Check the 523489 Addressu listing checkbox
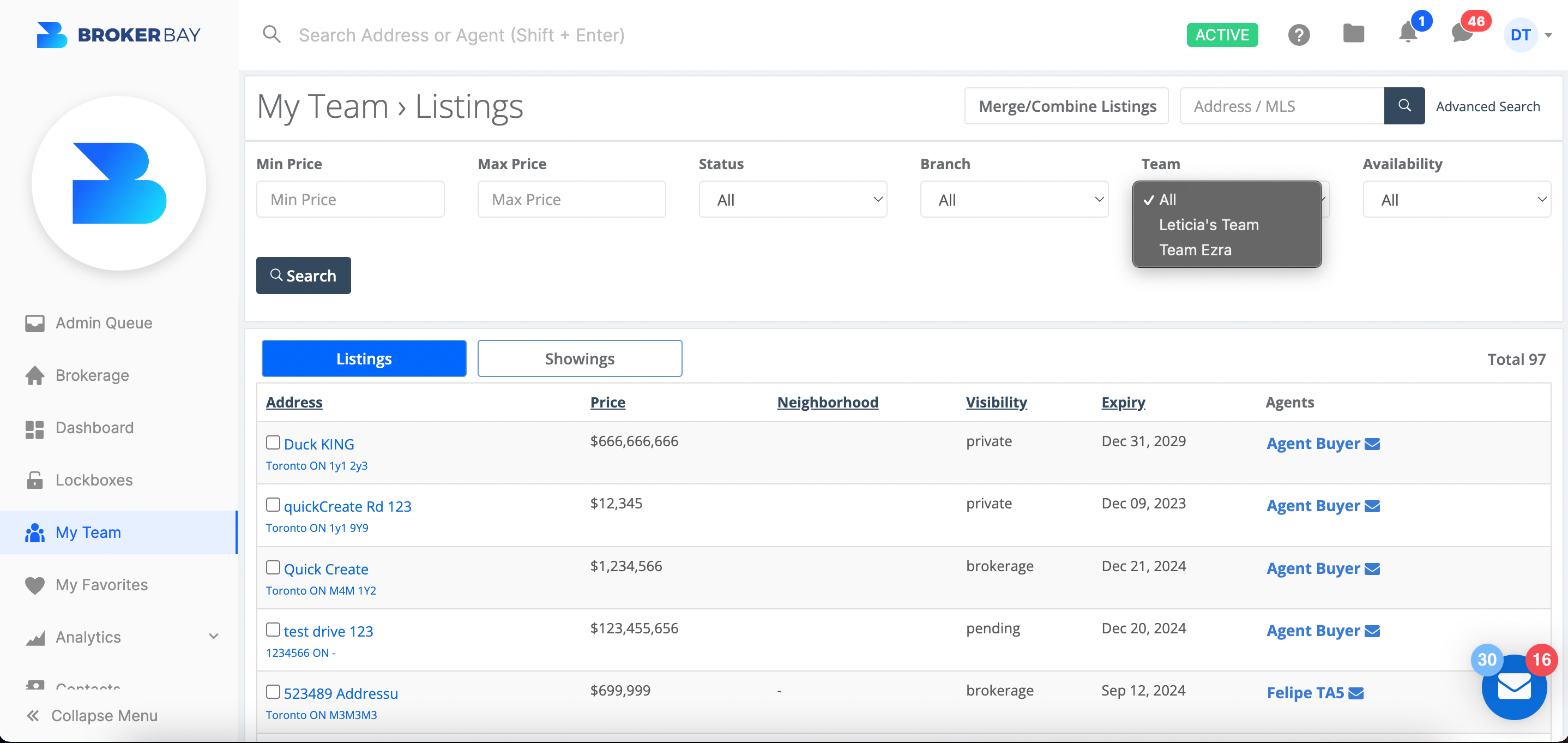1568x743 pixels. (x=273, y=691)
